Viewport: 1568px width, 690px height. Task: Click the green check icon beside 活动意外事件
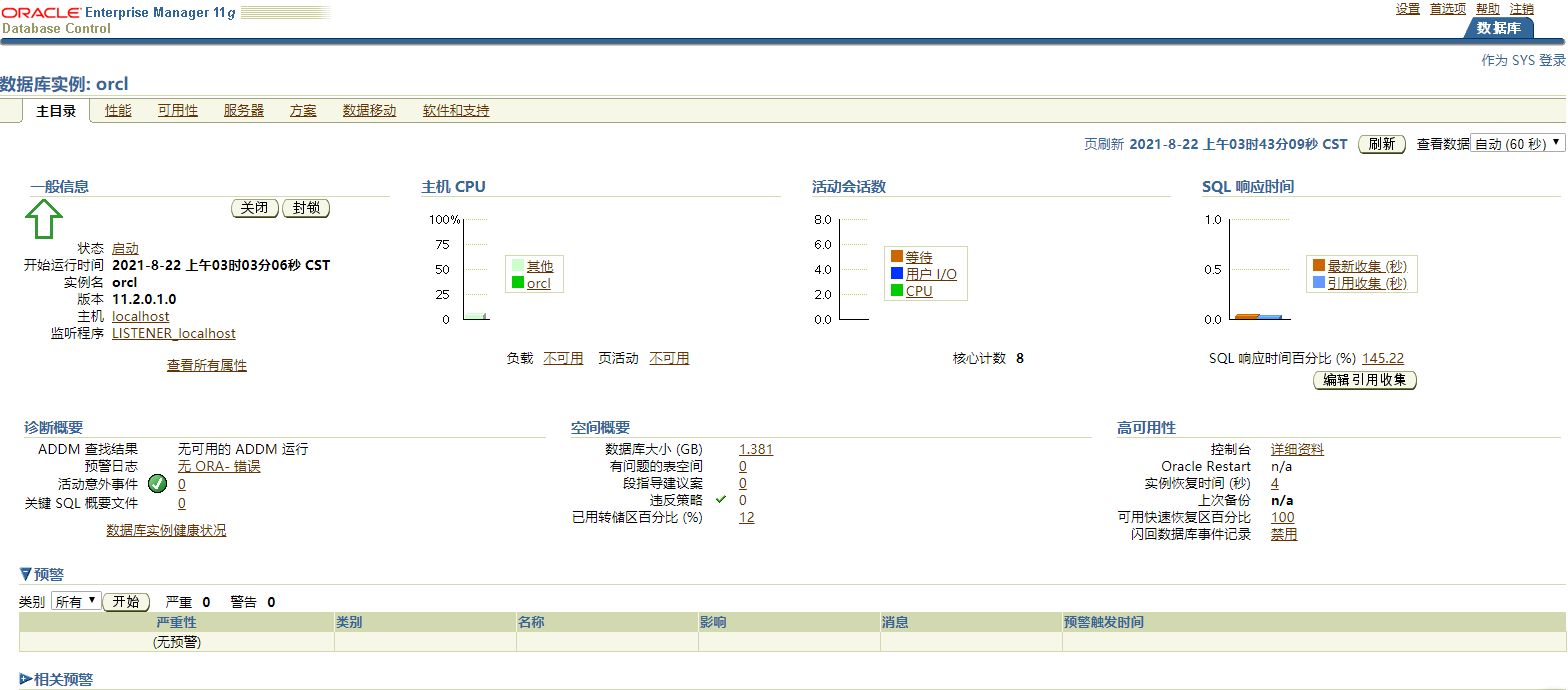[157, 484]
